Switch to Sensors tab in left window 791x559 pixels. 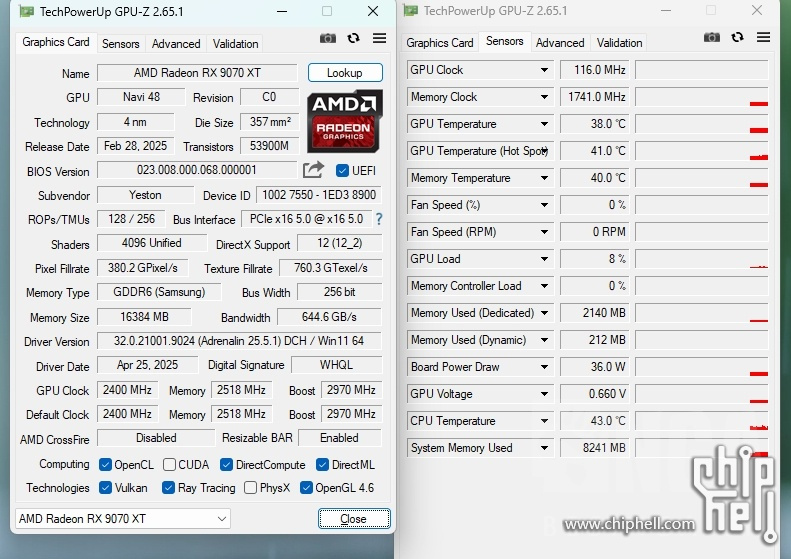pos(121,44)
